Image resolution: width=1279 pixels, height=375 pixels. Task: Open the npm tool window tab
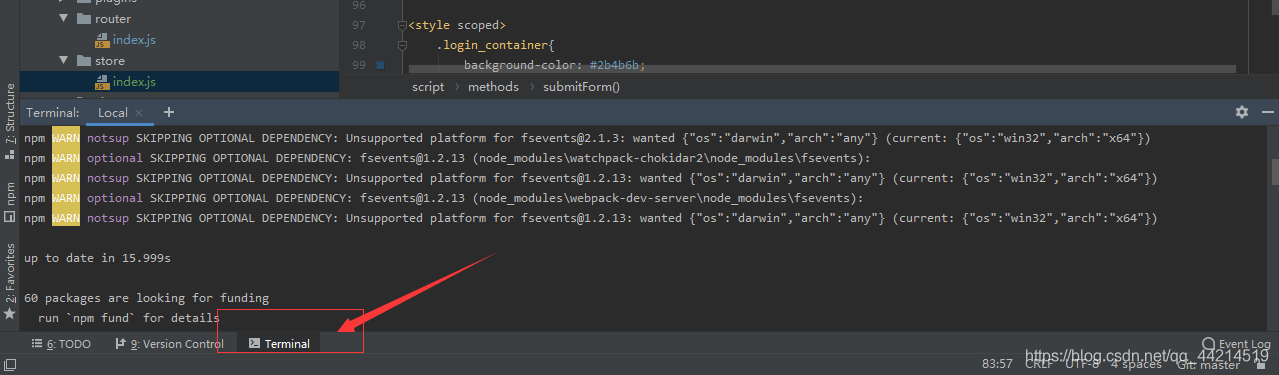[10, 203]
